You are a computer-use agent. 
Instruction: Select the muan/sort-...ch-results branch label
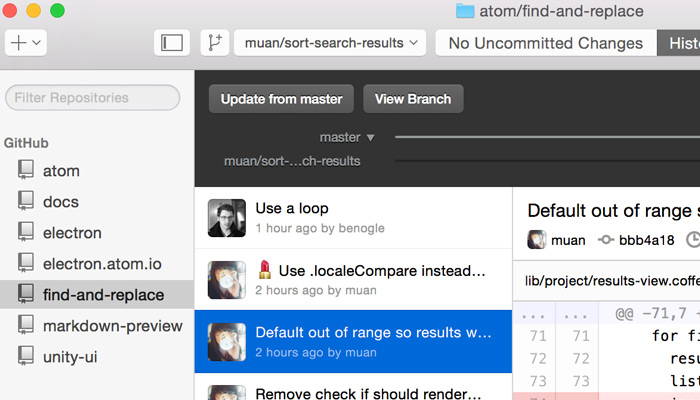pos(292,161)
